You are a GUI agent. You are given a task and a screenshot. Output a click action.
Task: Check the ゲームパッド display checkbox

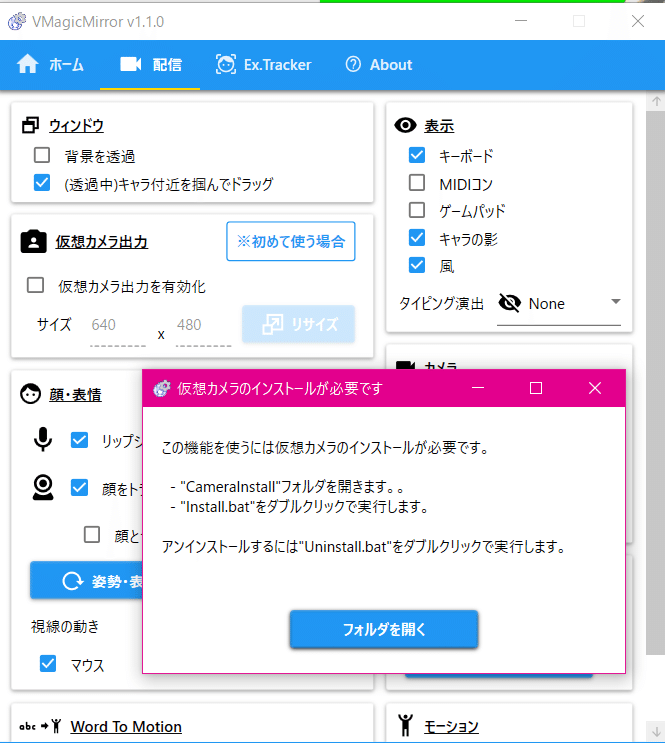coord(417,210)
